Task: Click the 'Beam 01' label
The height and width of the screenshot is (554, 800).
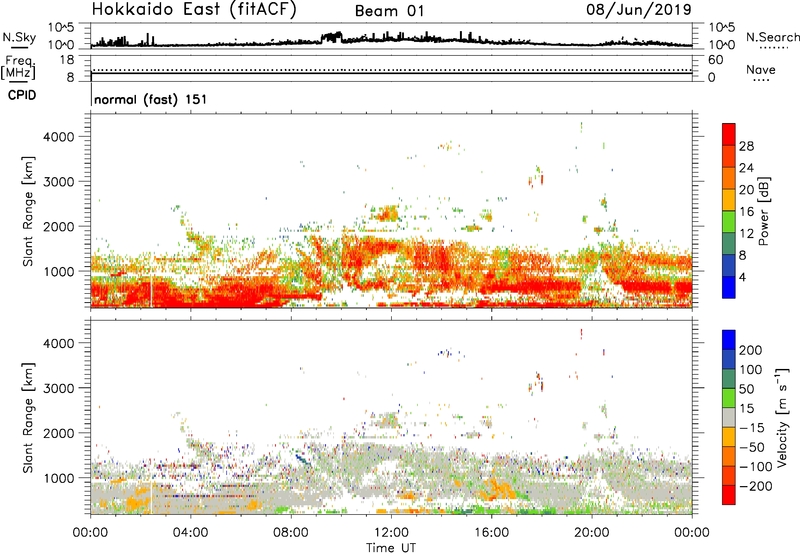Action: coord(389,11)
